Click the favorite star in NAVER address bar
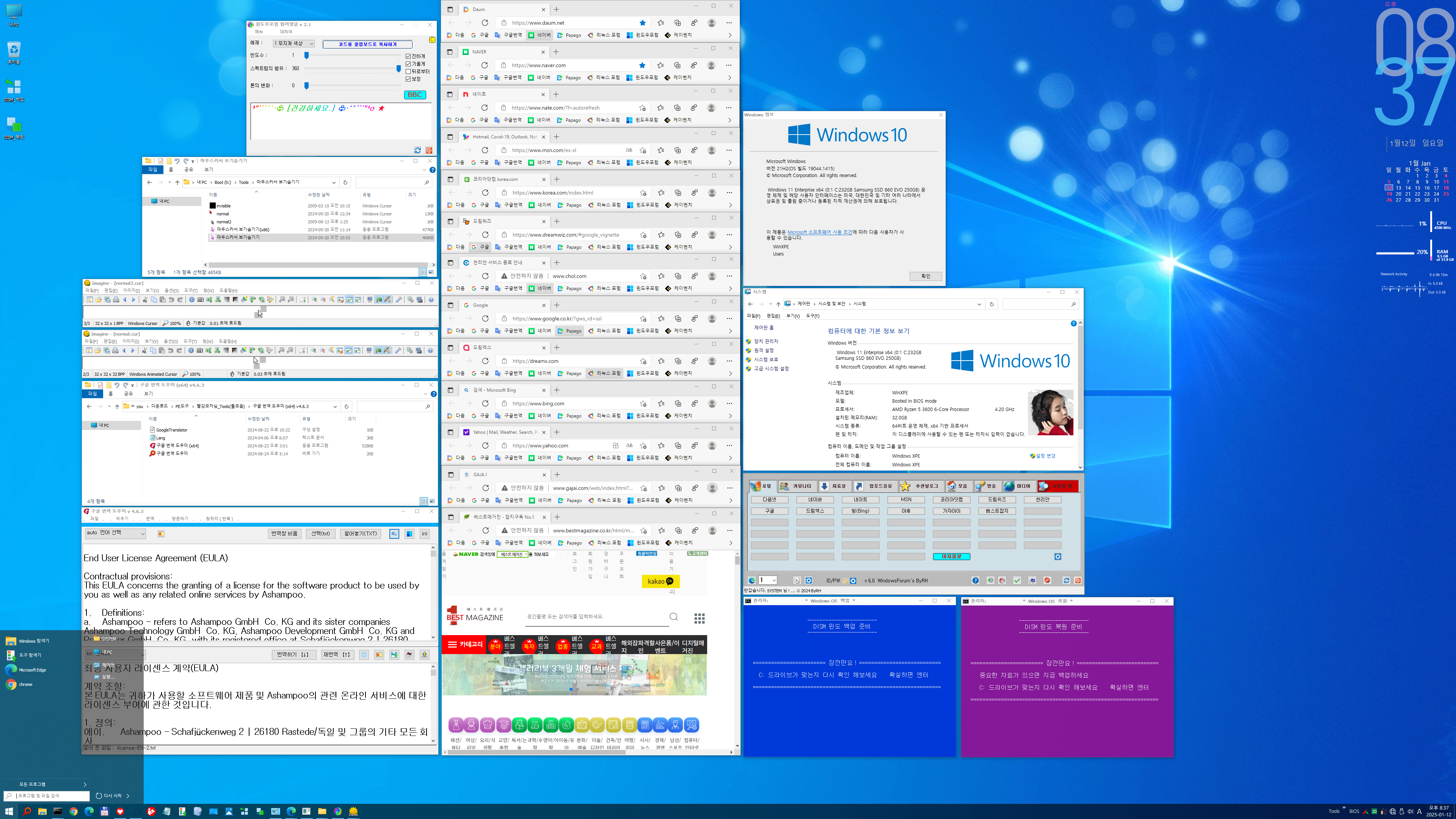1456x819 pixels. pyautogui.click(x=642, y=65)
